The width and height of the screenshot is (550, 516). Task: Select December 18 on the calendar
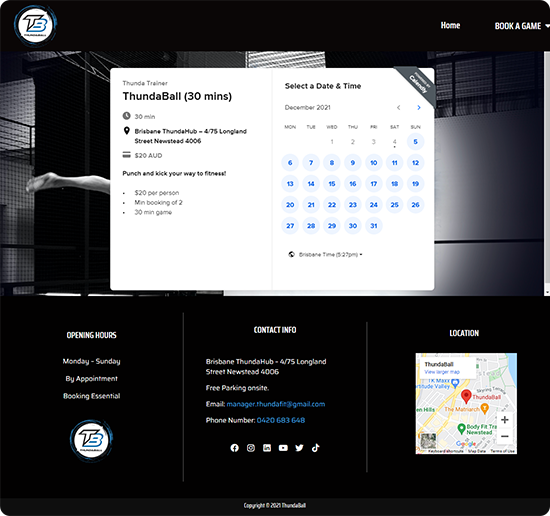395,184
